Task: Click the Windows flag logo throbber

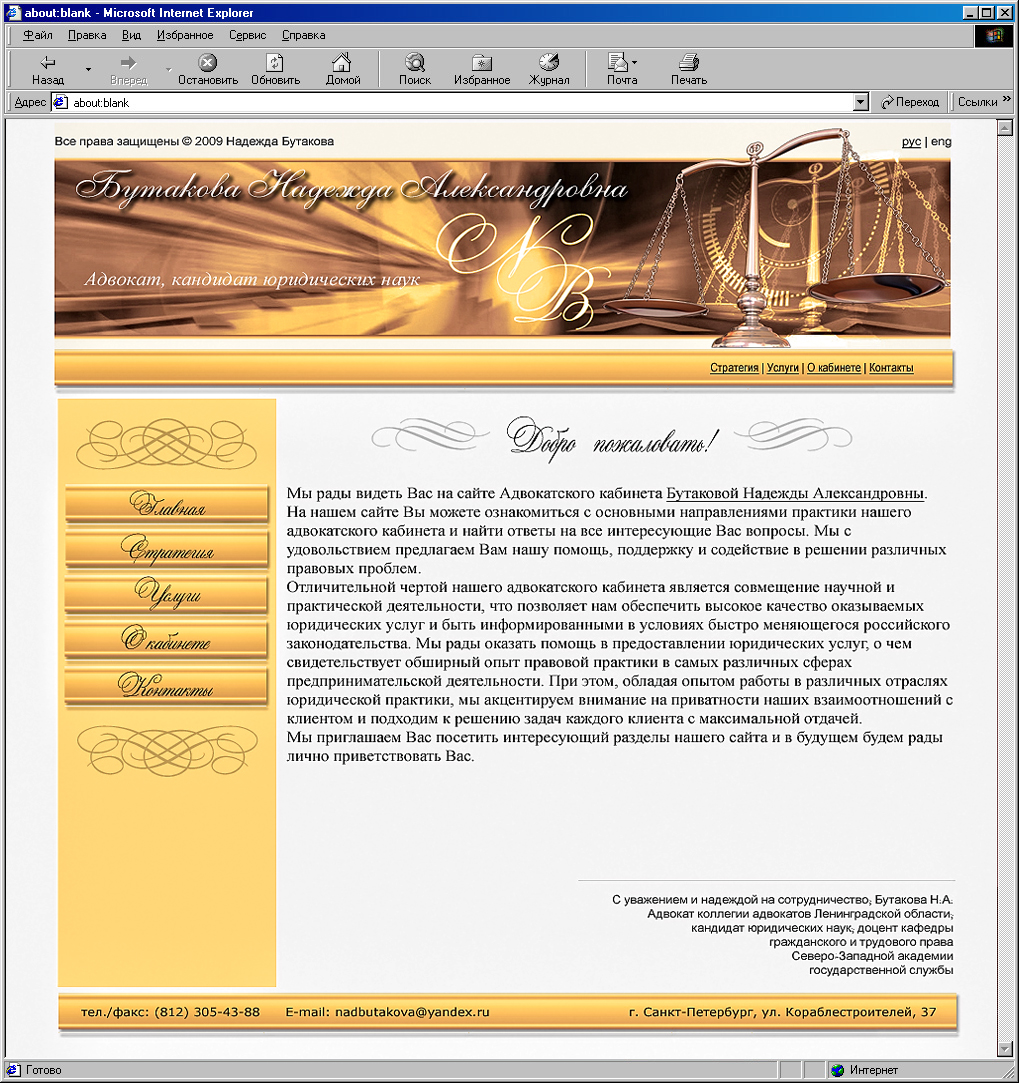Action: pos(995,35)
